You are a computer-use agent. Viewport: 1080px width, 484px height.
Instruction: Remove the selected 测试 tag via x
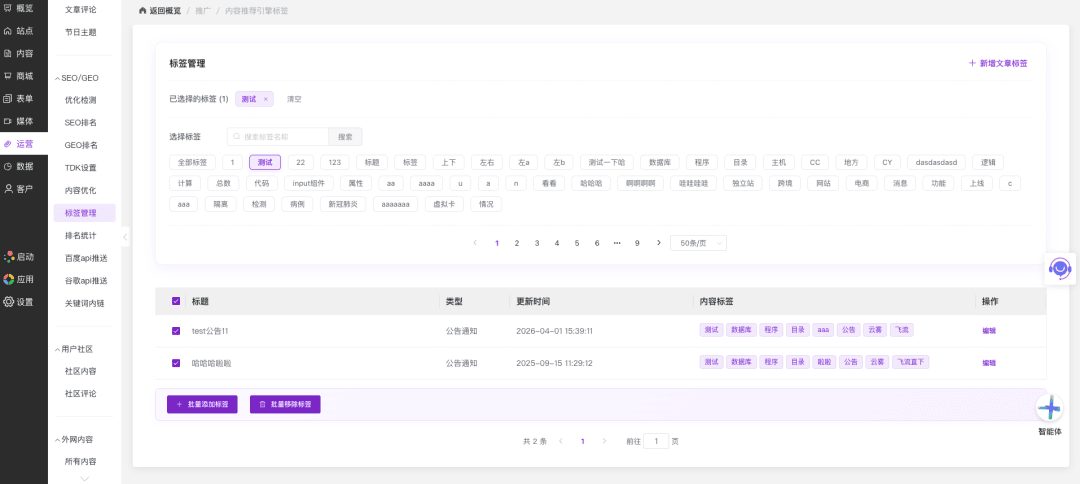coord(266,99)
